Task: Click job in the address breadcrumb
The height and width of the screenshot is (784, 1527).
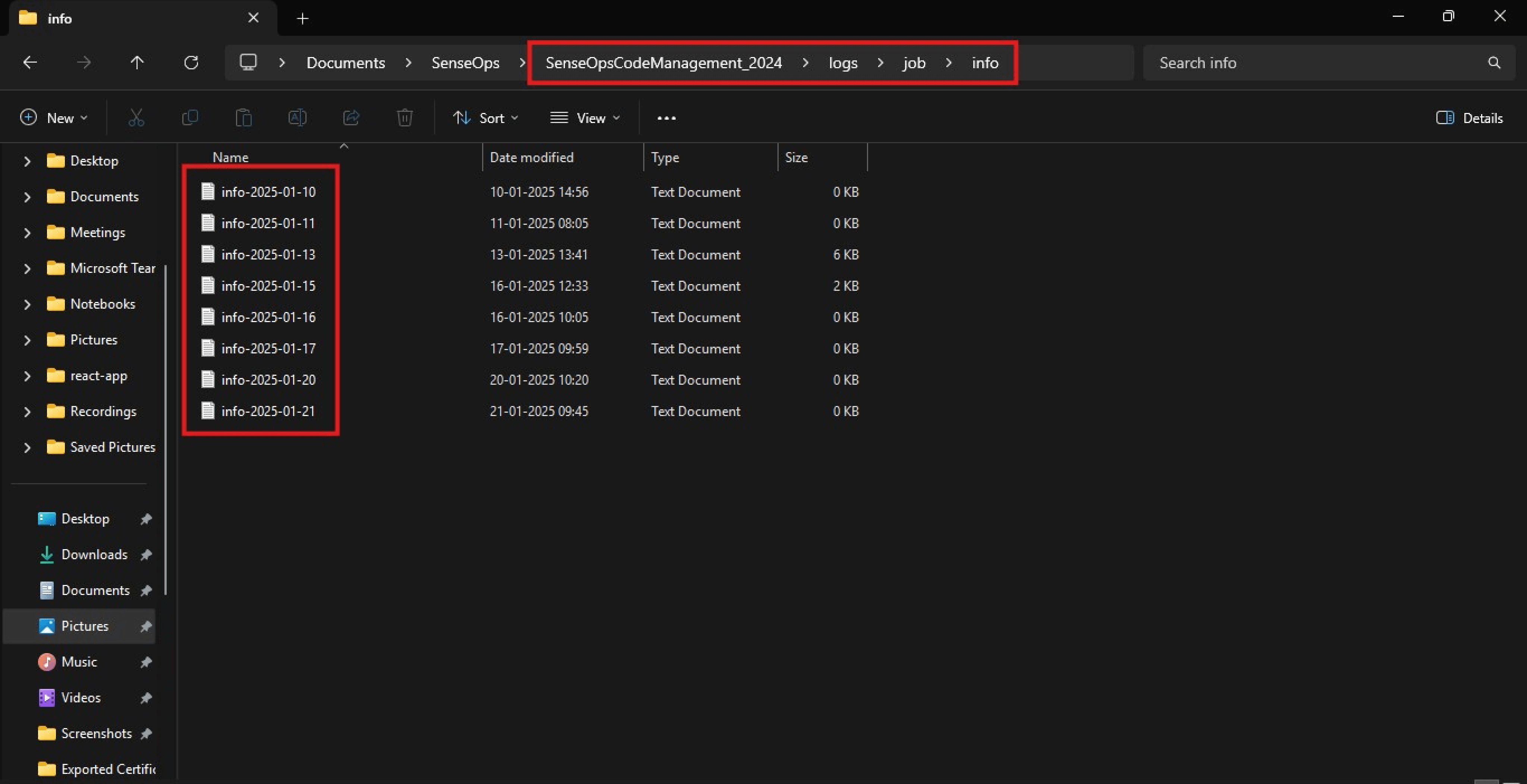Action: coord(914,63)
